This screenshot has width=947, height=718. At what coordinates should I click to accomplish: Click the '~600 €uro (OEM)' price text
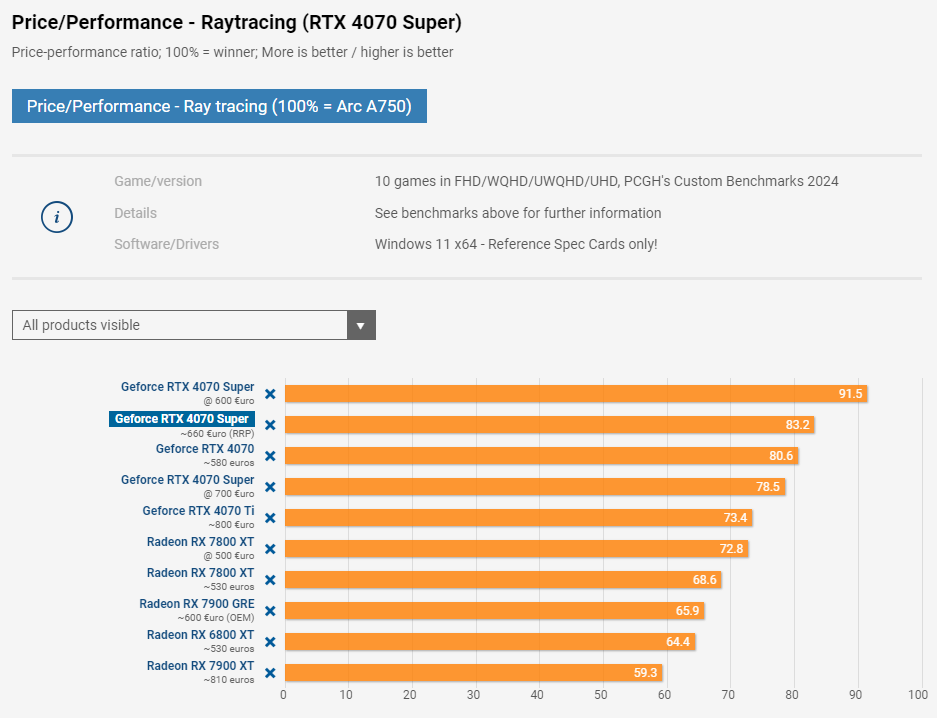216,618
